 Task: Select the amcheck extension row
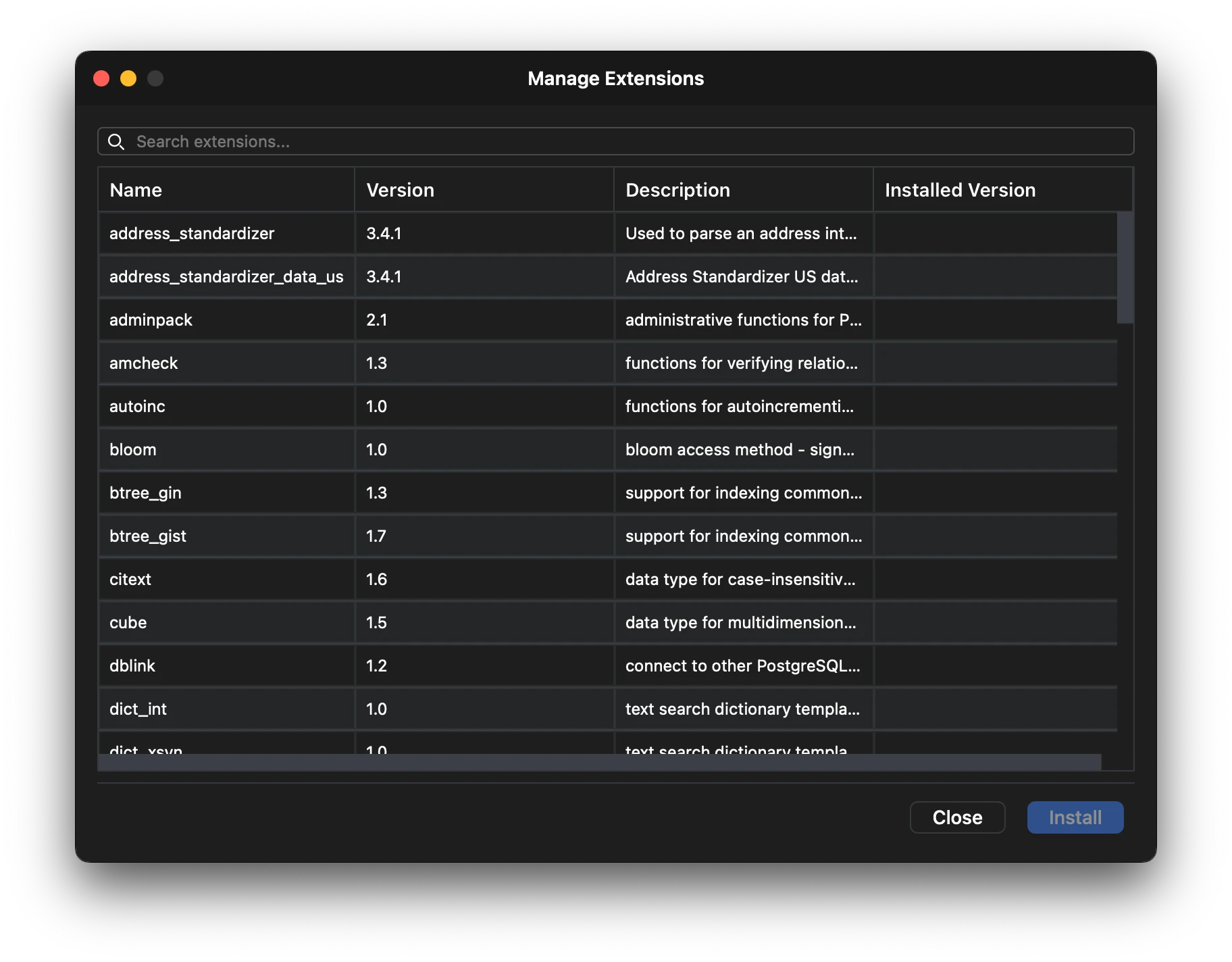point(144,363)
